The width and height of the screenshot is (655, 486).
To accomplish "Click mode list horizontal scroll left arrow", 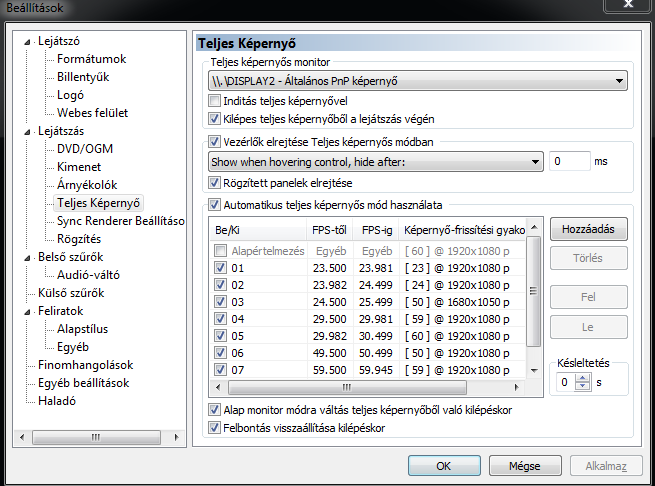I will click(218, 387).
